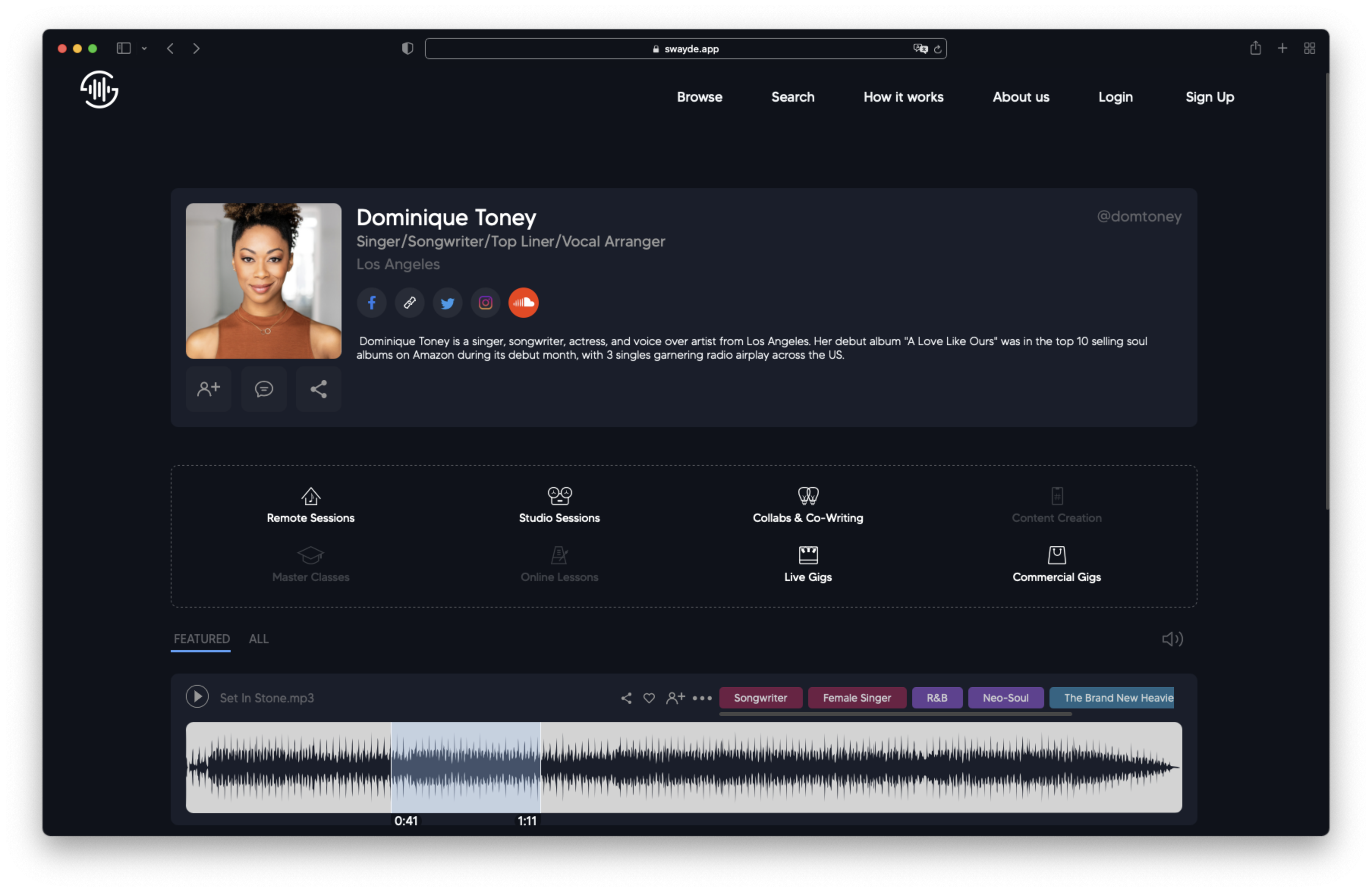This screenshot has height=892, width=1372.
Task: Open the SoundCloud profile icon
Action: pos(524,303)
